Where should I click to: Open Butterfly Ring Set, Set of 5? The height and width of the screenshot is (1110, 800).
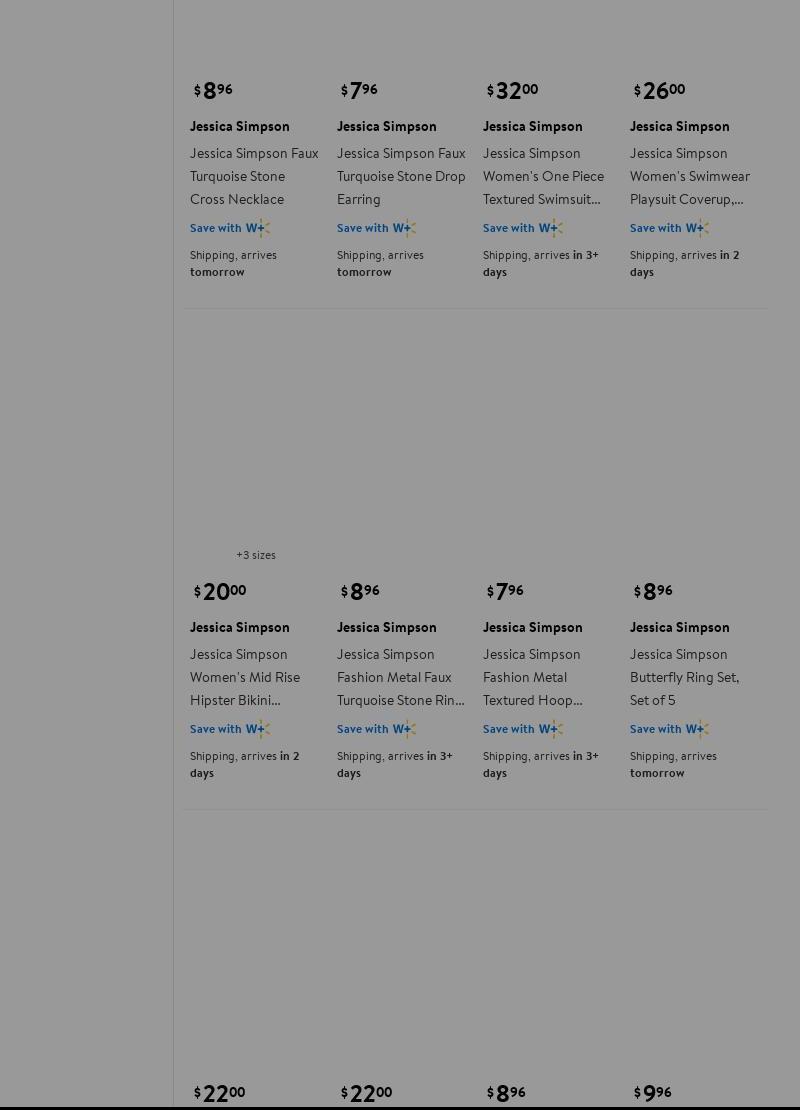click(684, 677)
